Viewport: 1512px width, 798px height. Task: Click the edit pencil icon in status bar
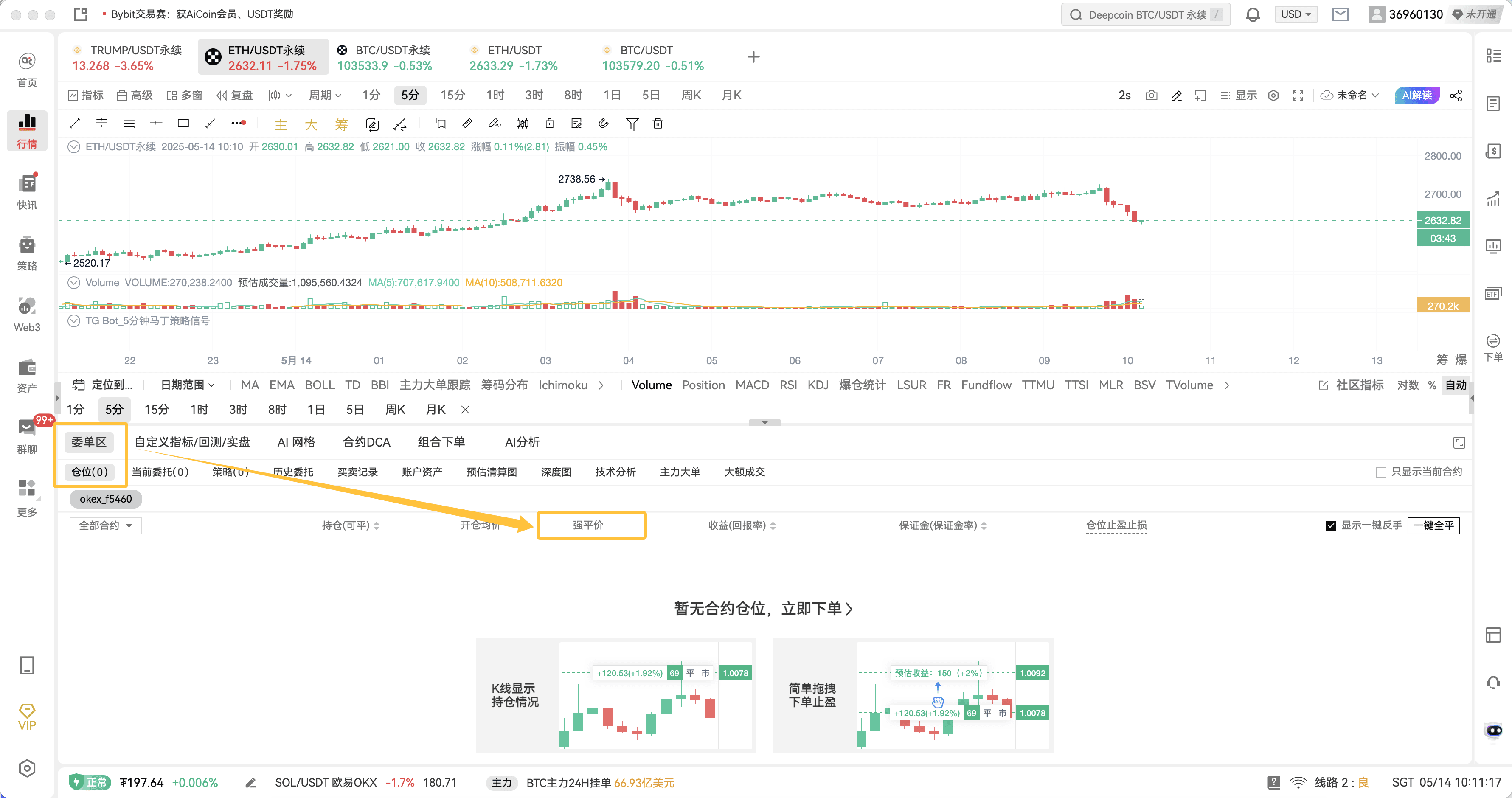tap(250, 782)
